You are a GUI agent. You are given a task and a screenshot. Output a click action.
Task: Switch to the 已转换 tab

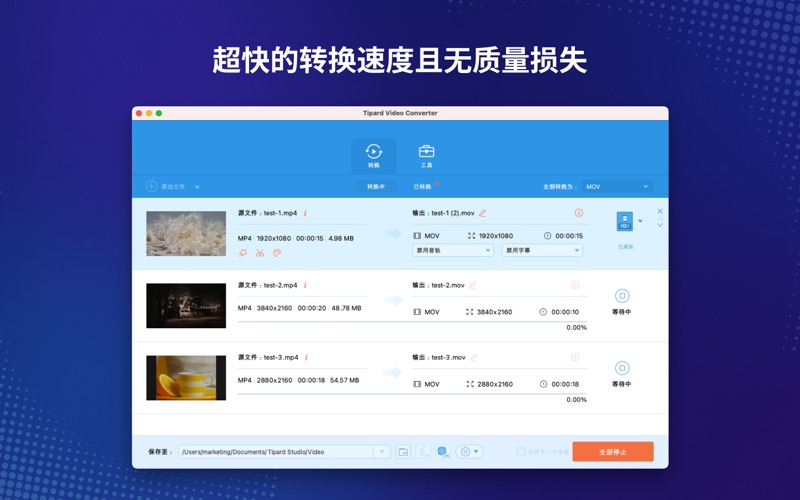(423, 187)
